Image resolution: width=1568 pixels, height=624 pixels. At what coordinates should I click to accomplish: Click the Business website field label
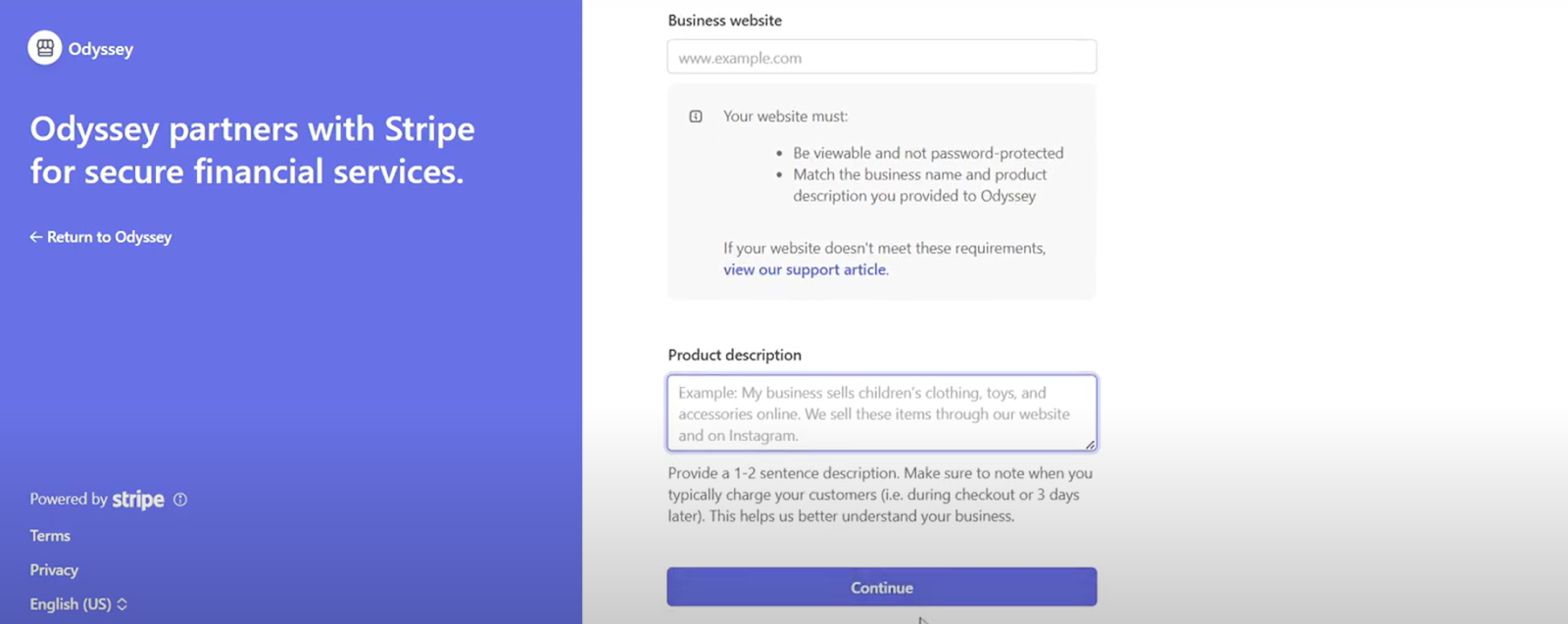pos(725,21)
